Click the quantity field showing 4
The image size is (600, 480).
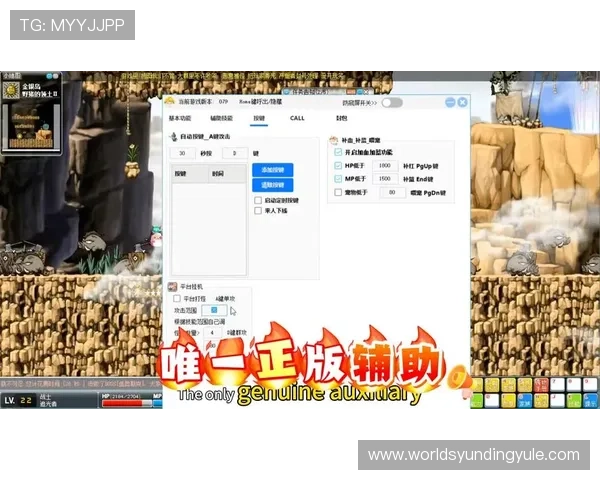click(212, 333)
